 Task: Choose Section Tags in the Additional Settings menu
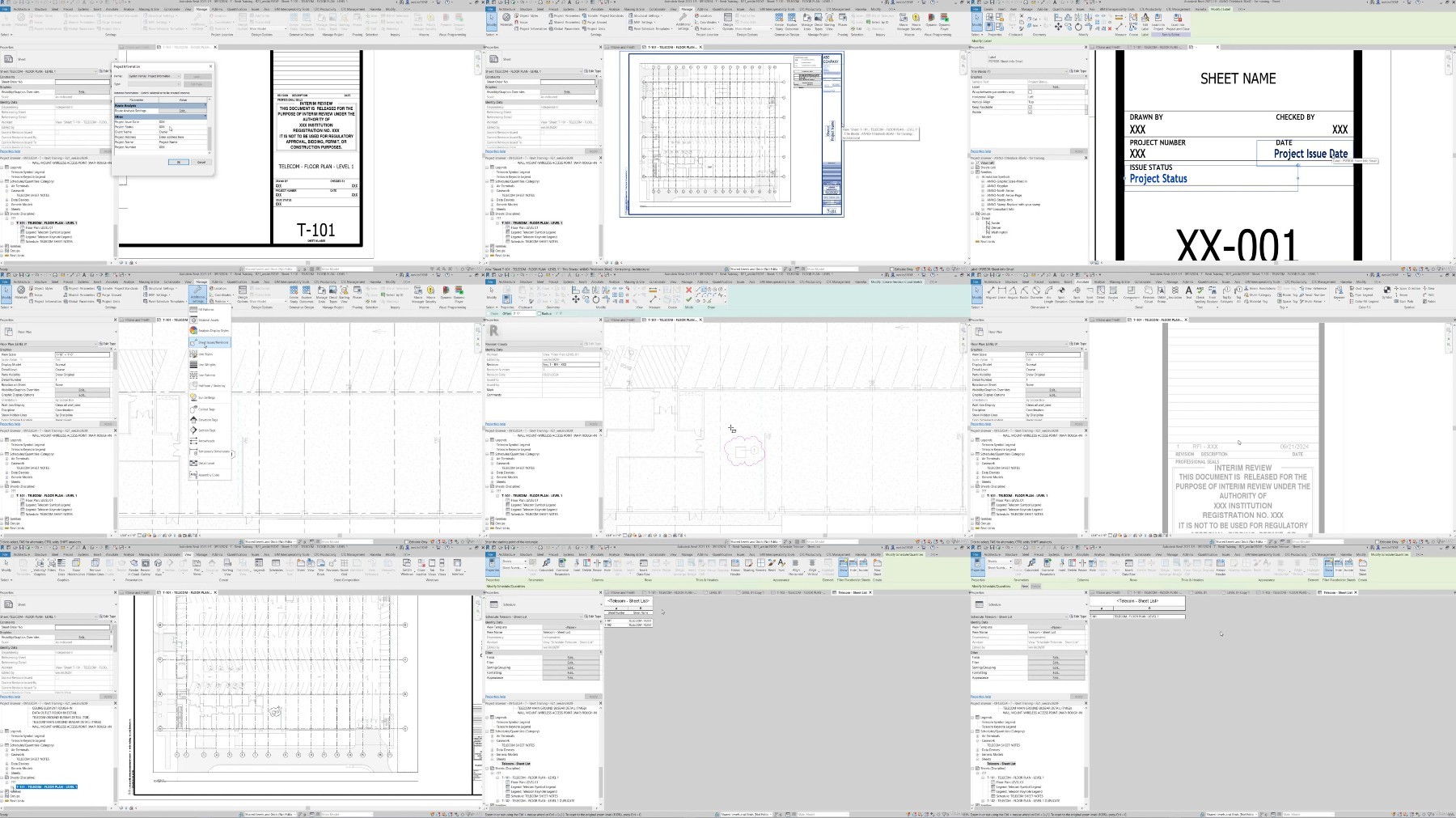[210, 430]
